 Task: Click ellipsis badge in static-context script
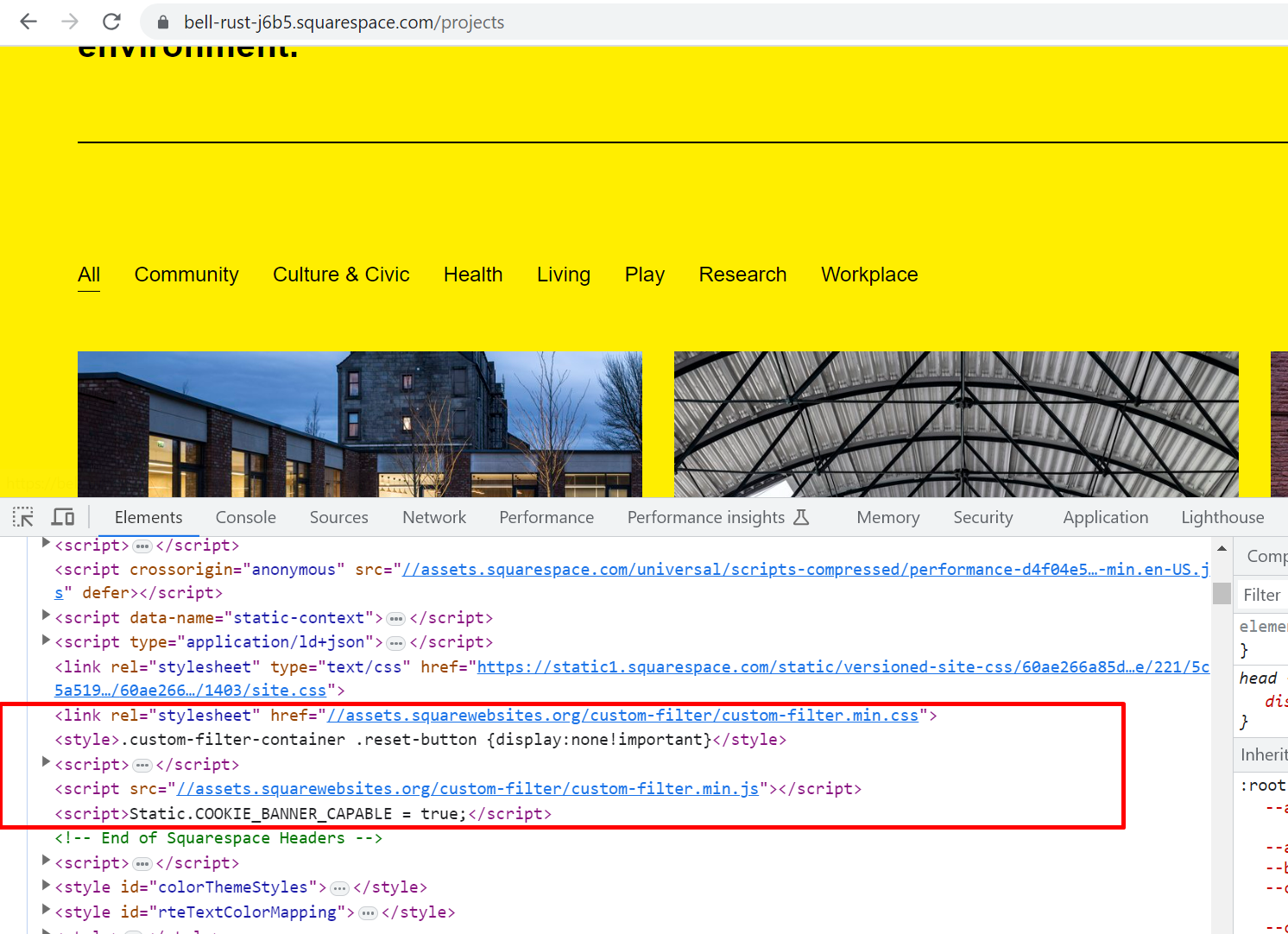pyautogui.click(x=396, y=619)
